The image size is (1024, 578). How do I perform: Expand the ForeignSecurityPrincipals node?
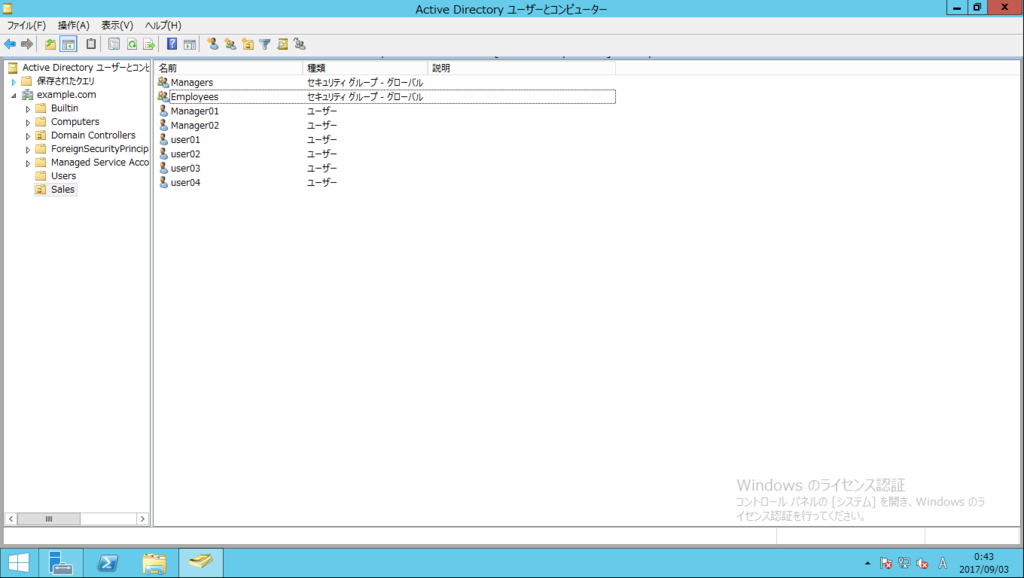click(27, 150)
